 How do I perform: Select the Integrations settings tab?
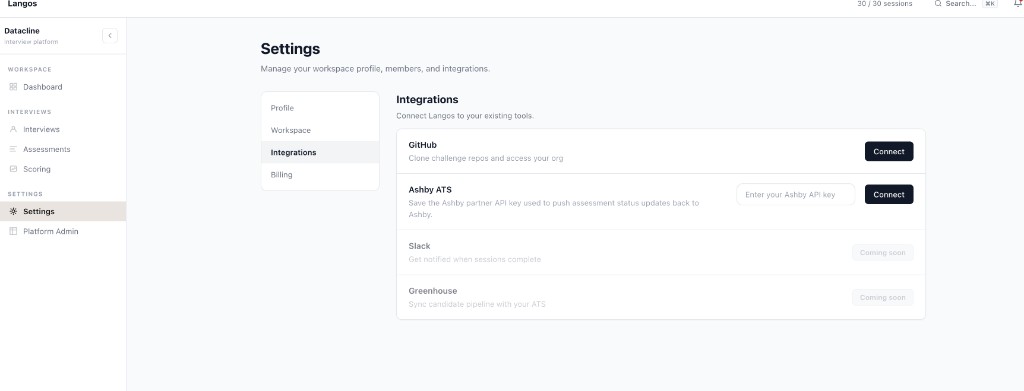pyautogui.click(x=320, y=152)
